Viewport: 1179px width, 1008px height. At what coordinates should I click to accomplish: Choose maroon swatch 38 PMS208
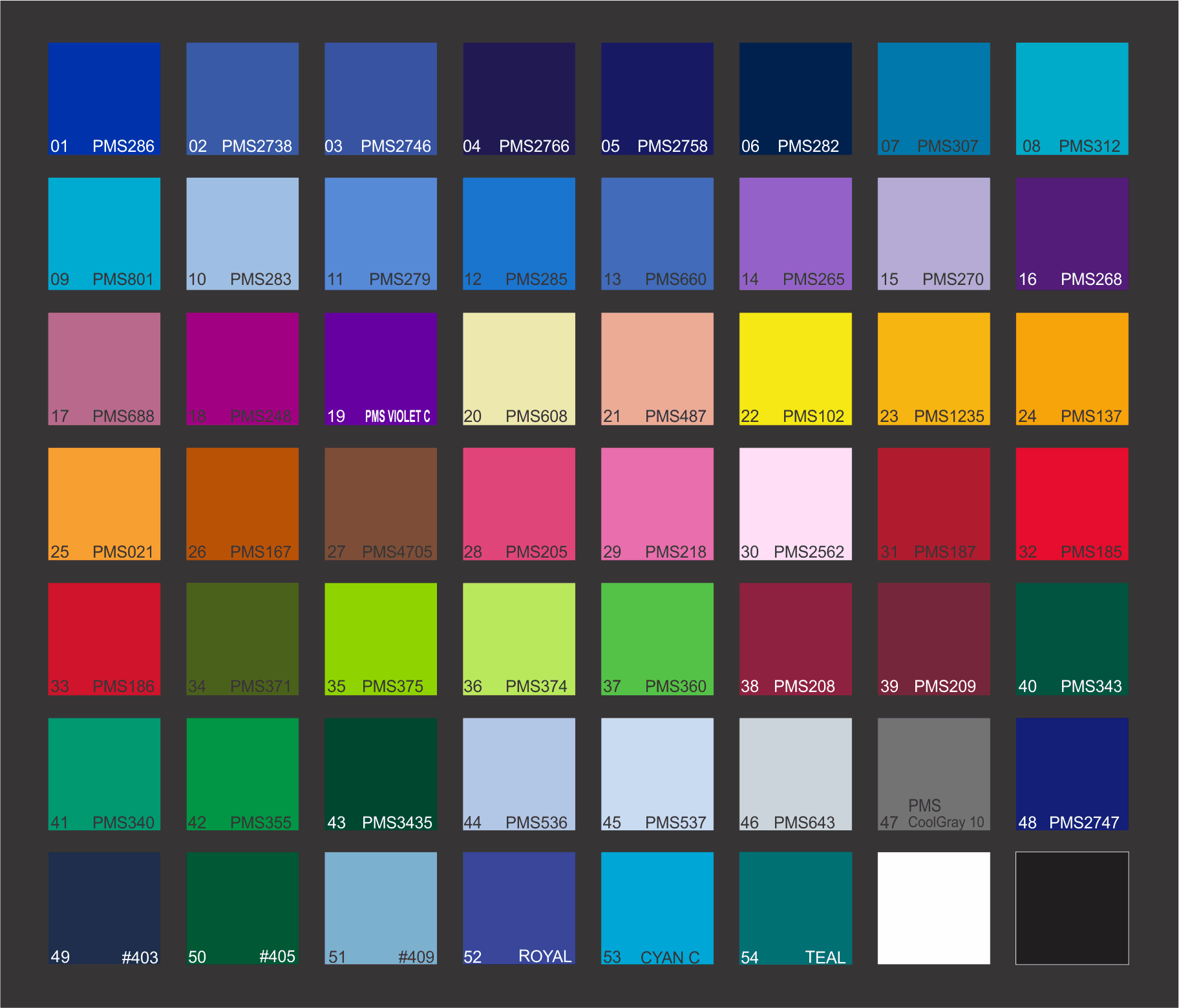tap(796, 639)
